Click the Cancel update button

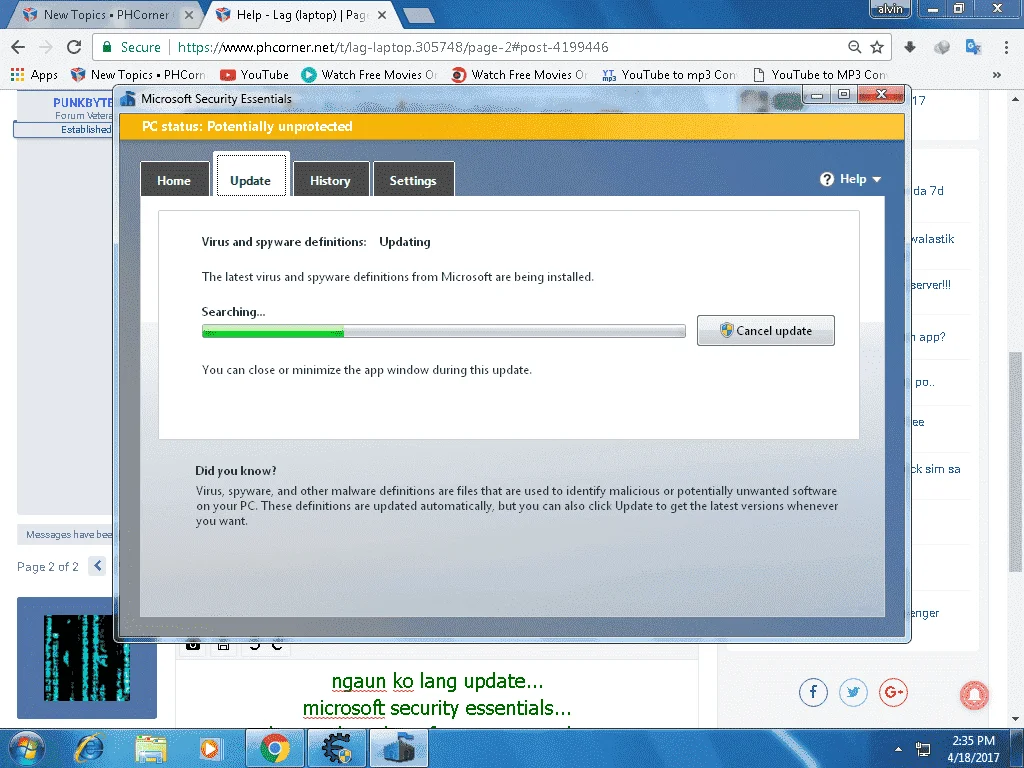click(x=766, y=330)
